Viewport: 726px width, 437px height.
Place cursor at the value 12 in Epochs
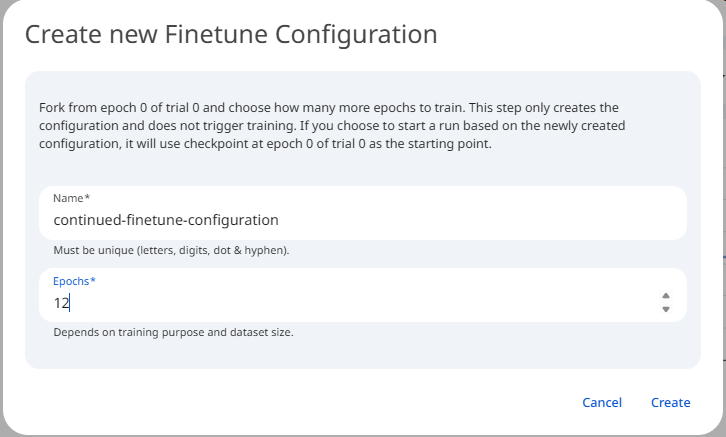click(x=61, y=302)
